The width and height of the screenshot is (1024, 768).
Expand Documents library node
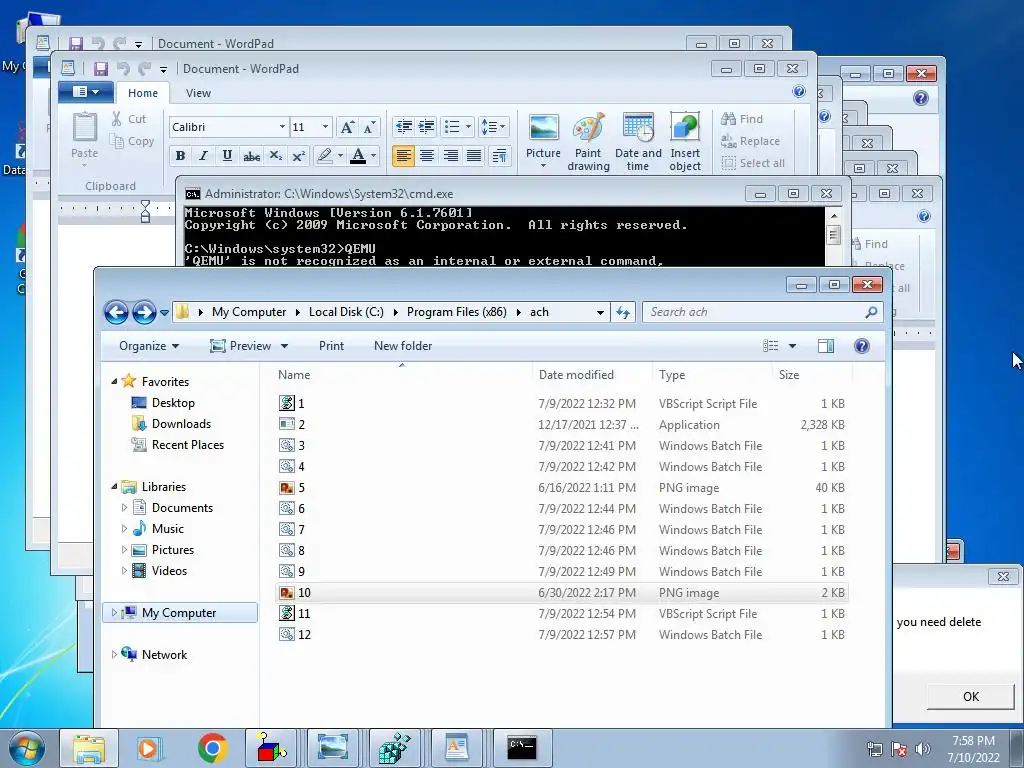pyautogui.click(x=124, y=507)
